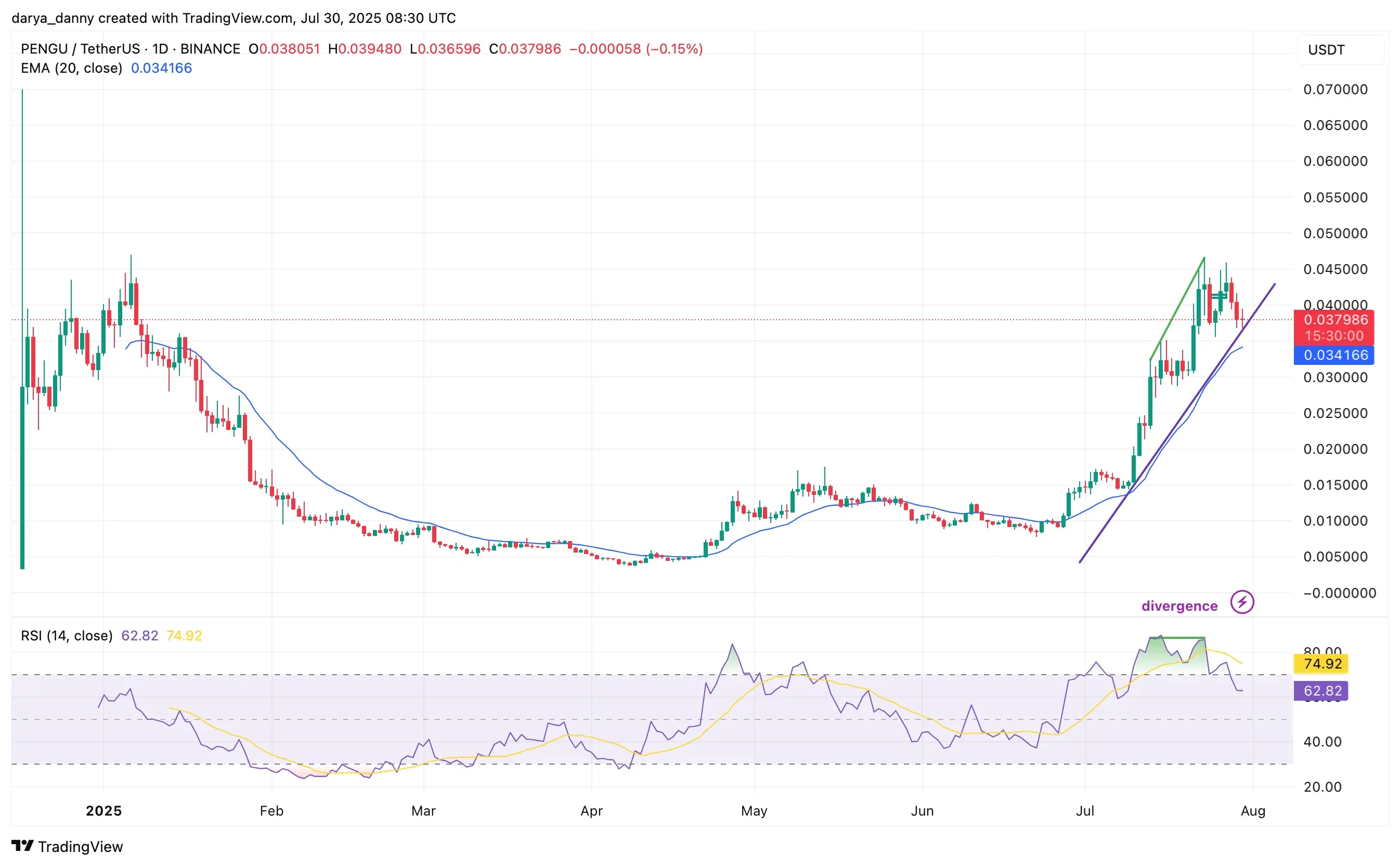Click the May label on the time axis

(x=754, y=810)
